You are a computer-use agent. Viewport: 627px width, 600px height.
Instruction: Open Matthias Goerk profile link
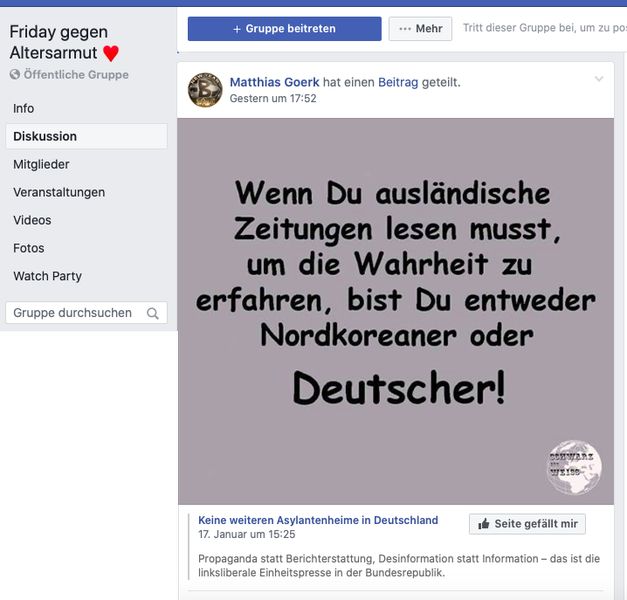(x=274, y=82)
